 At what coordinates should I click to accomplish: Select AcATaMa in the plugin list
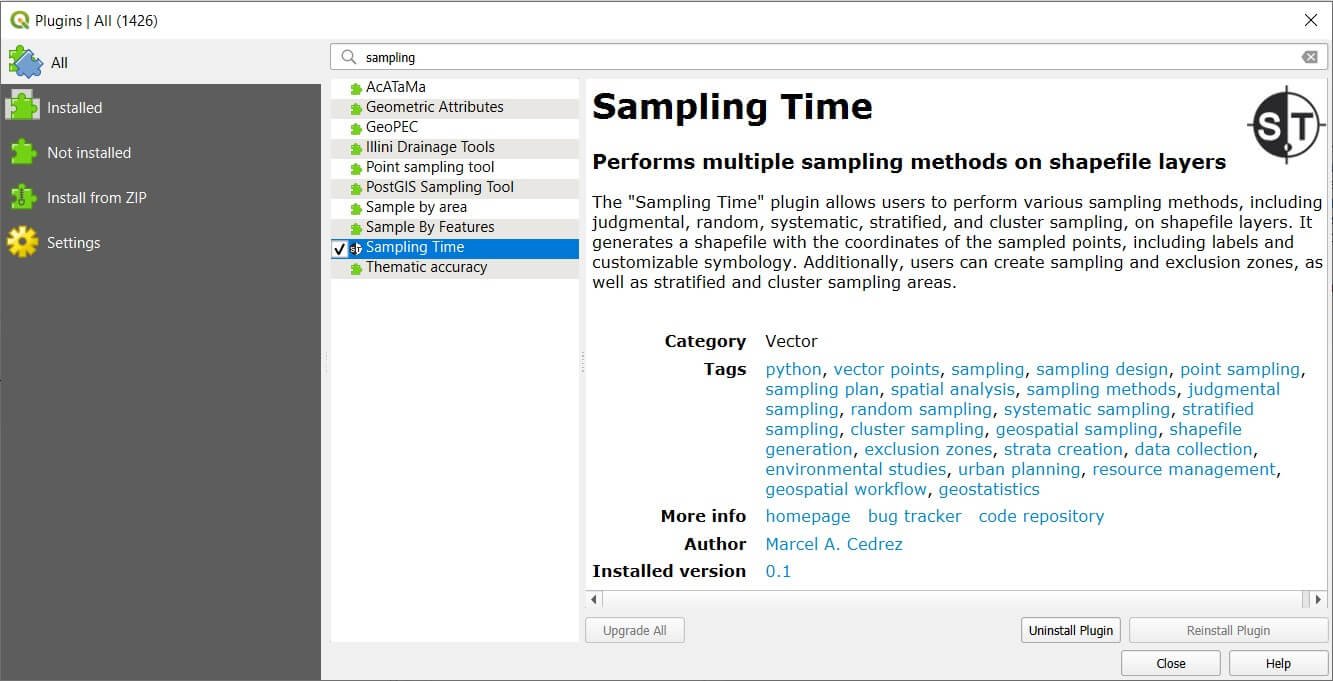click(455, 88)
